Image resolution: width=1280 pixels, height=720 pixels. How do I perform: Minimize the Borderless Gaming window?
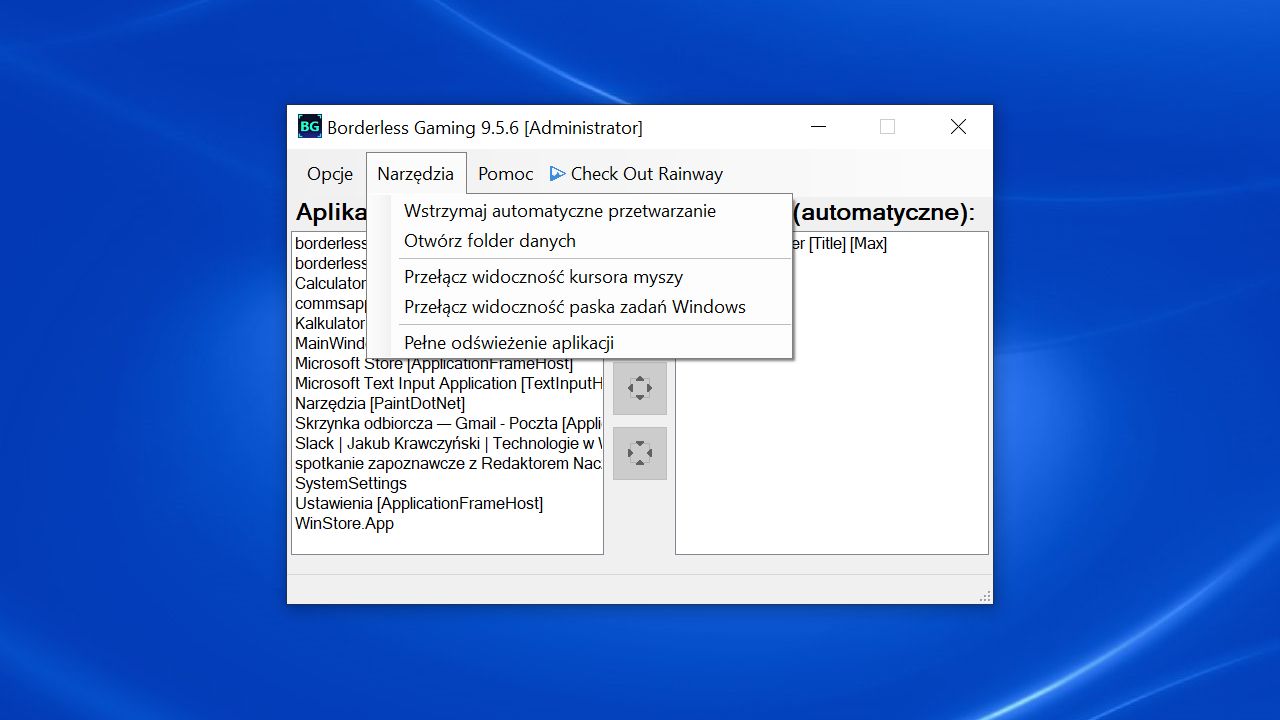[x=819, y=127]
